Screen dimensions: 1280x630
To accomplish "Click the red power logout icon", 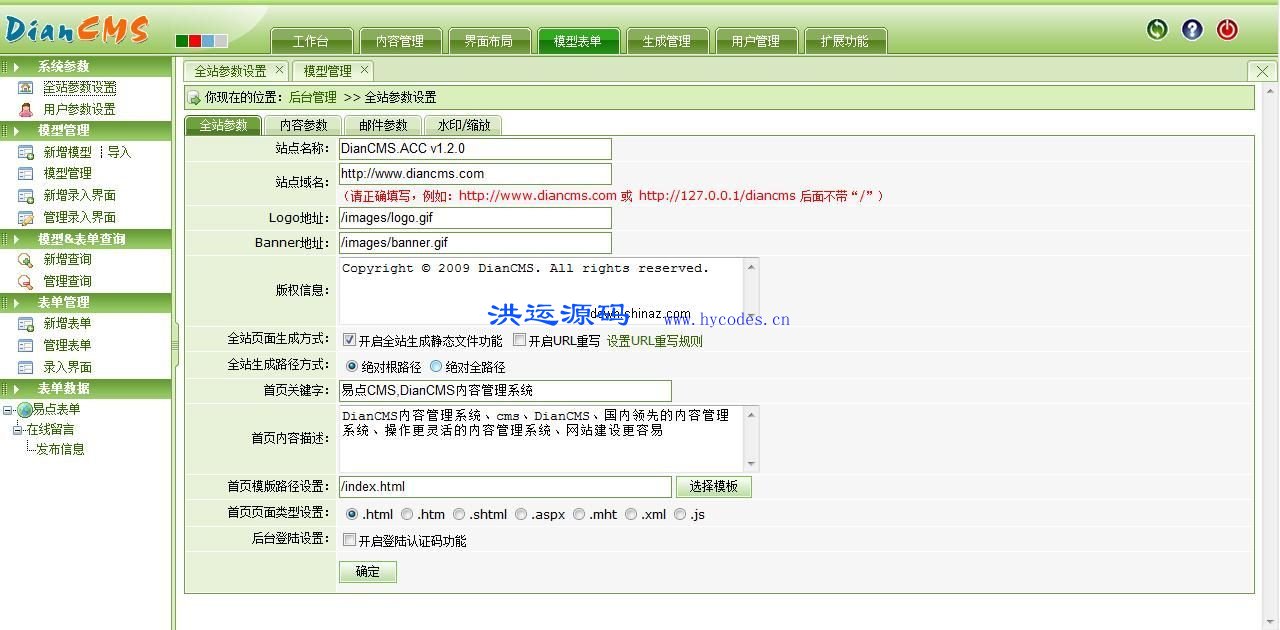I will click(x=1227, y=29).
